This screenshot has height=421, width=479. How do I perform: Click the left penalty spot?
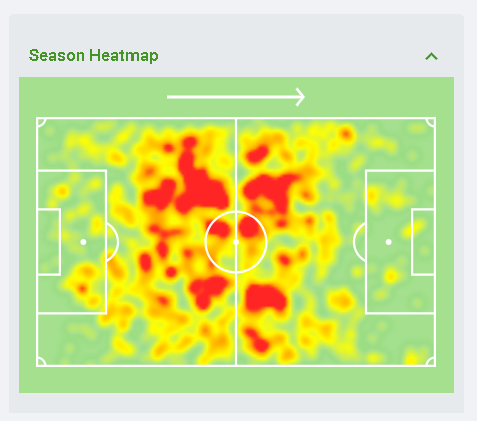point(83,242)
